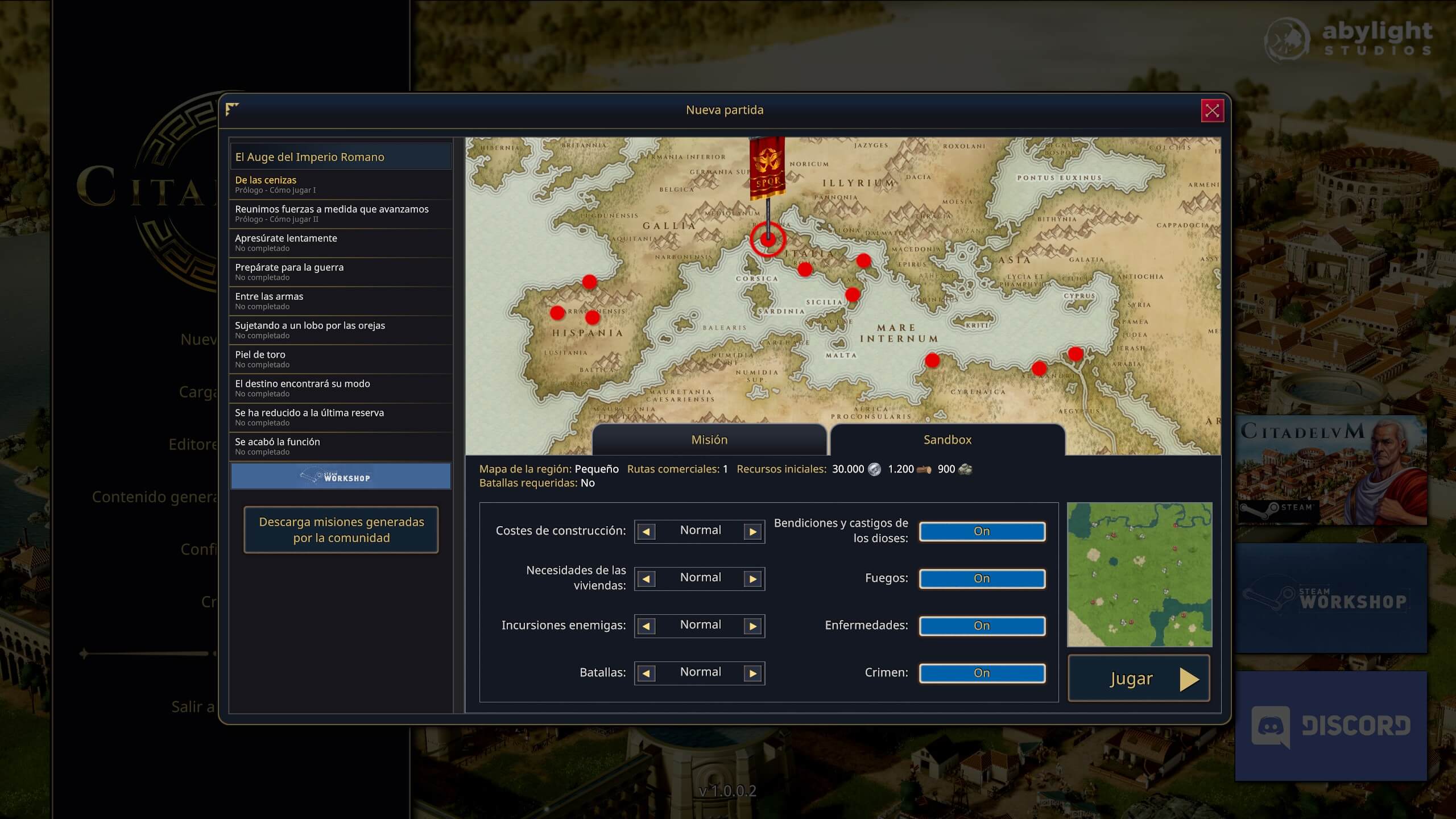Click Rutas comerciales: 1 text
Screen dimensions: 1456x819
[677, 469]
